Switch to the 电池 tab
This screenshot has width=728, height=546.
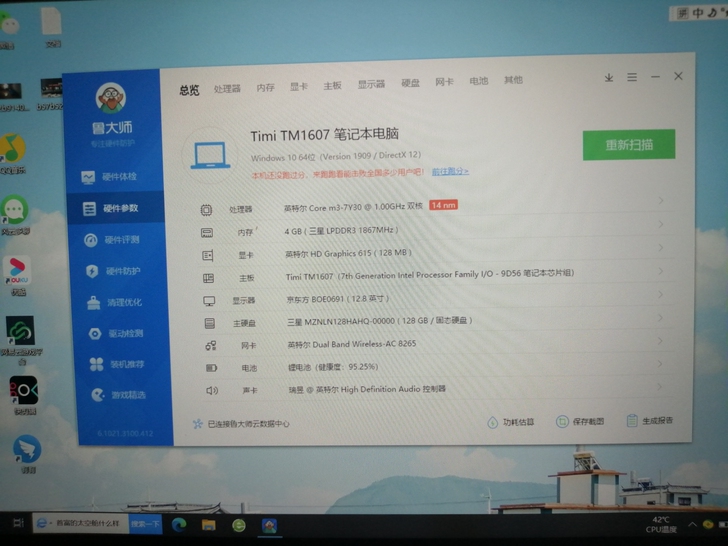click(x=479, y=81)
